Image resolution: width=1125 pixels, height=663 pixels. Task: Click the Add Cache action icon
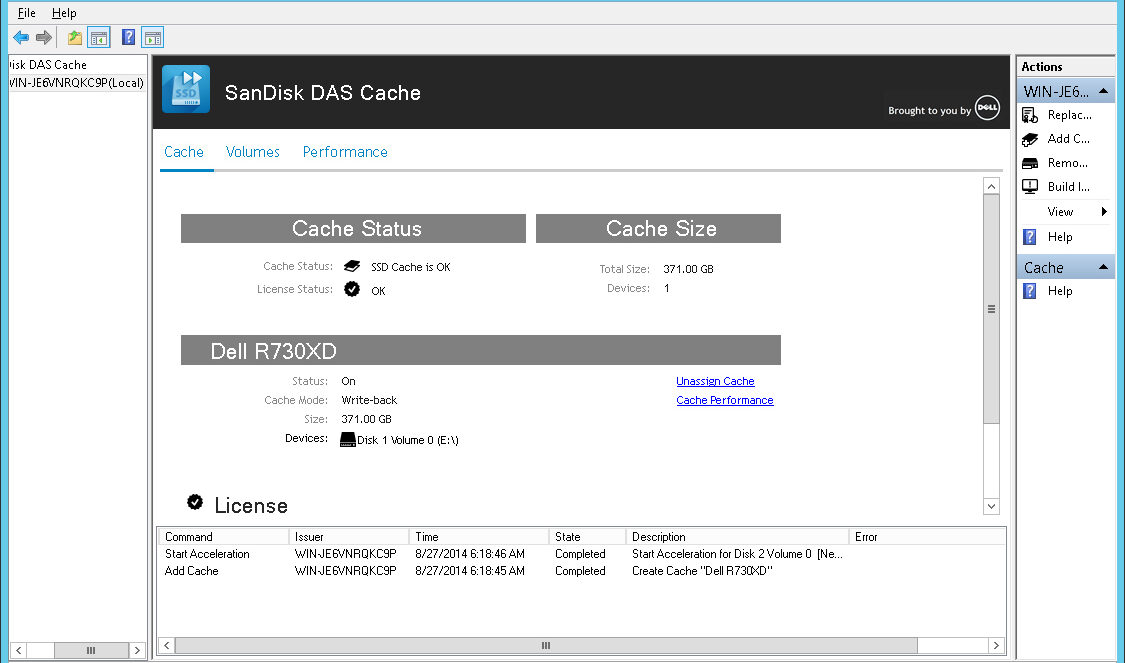click(1030, 139)
